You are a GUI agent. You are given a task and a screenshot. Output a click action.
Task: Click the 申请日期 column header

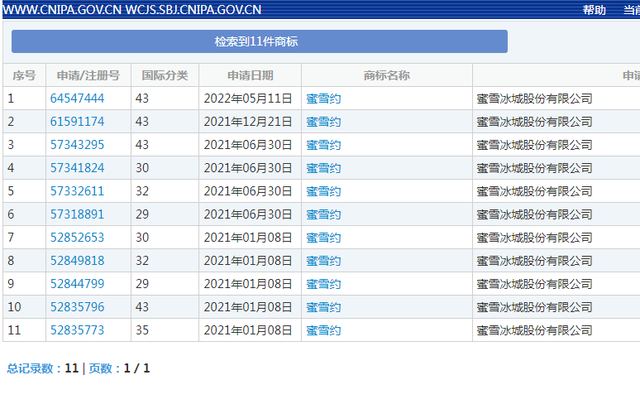(250, 75)
